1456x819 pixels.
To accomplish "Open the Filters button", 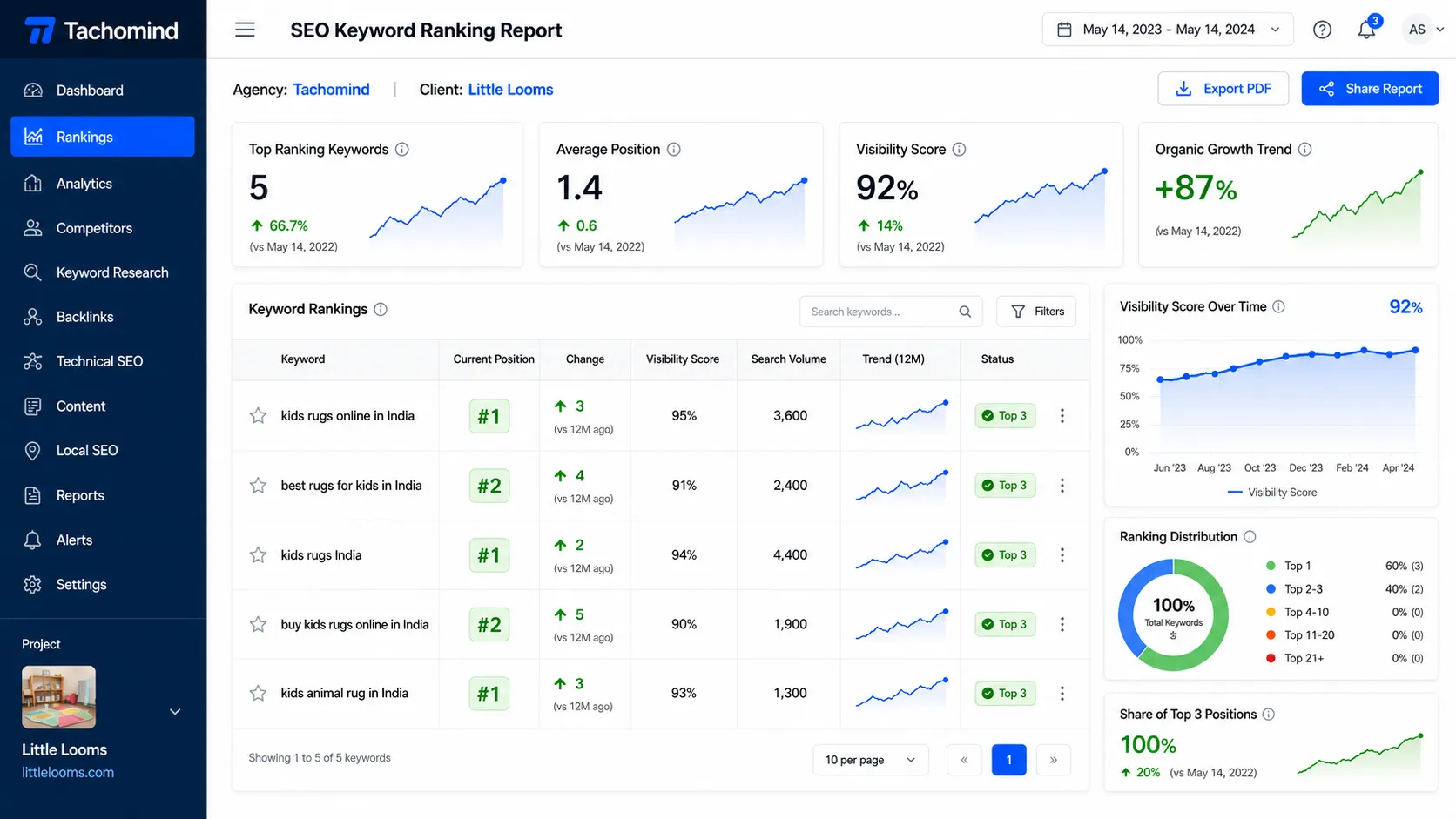I will [x=1036, y=312].
